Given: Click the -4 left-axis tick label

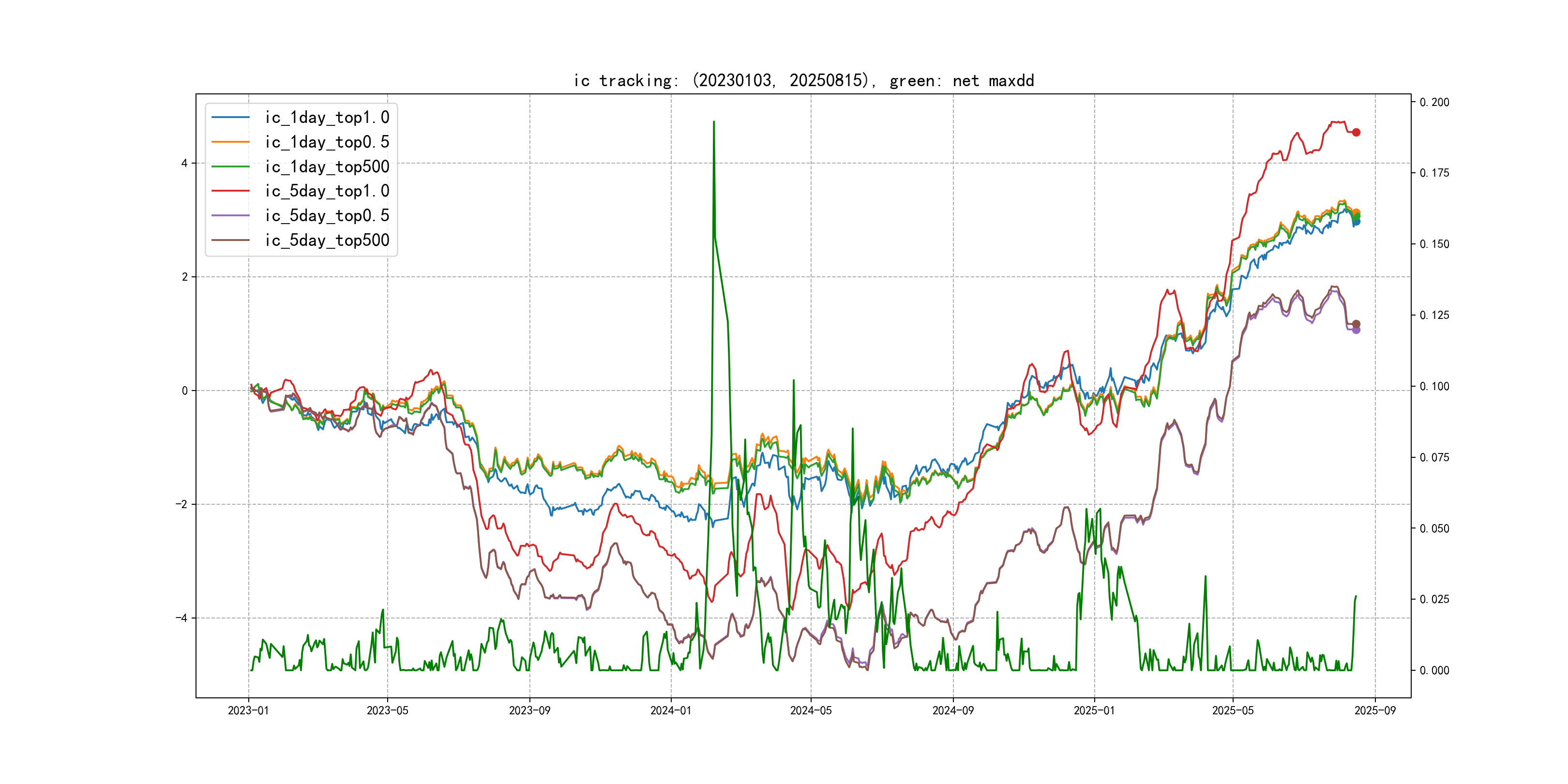Looking at the screenshot, I should [181, 618].
